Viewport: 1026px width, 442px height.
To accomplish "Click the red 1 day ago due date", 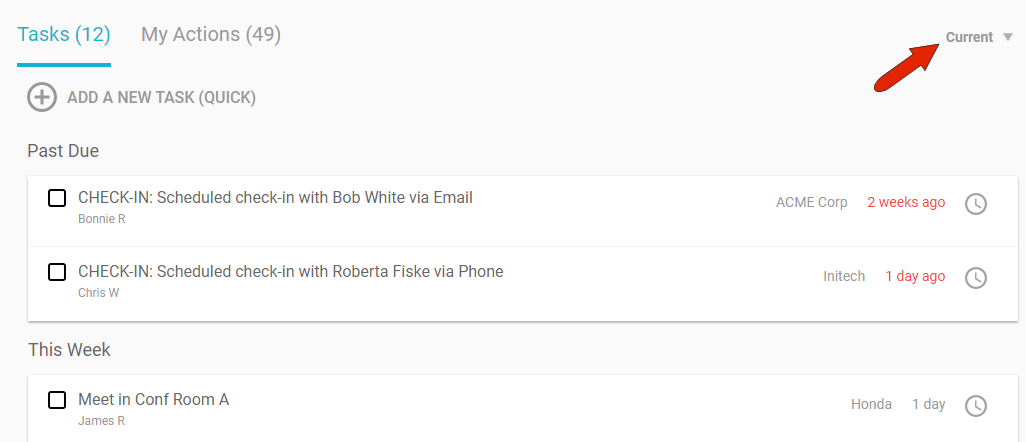I will click(915, 276).
